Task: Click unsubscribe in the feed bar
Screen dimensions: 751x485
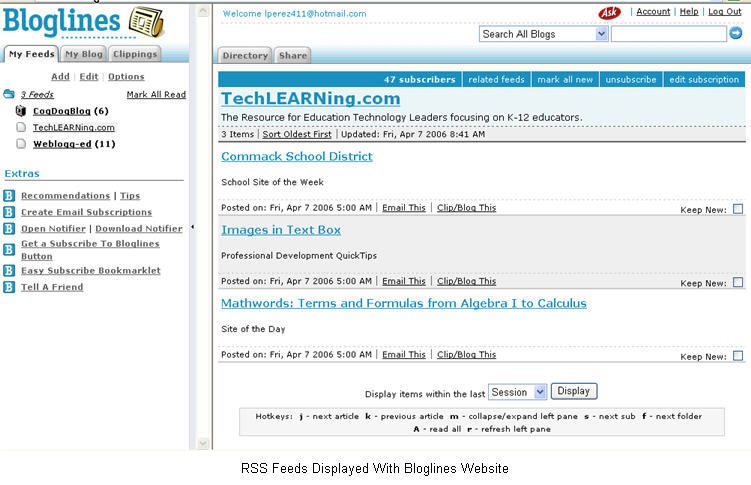Action: pos(631,79)
